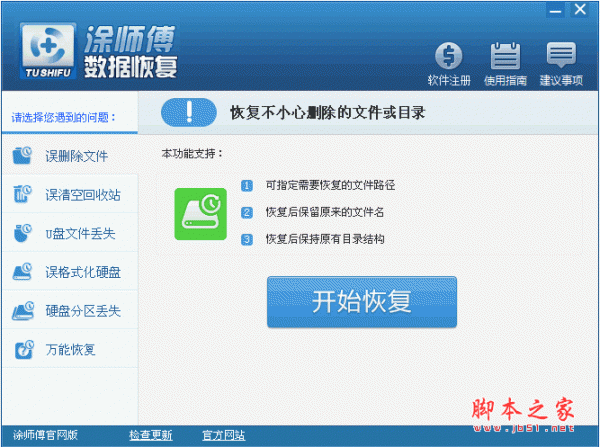The image size is (600, 447).
Task: Open the 官方网站 link
Action: (223, 435)
